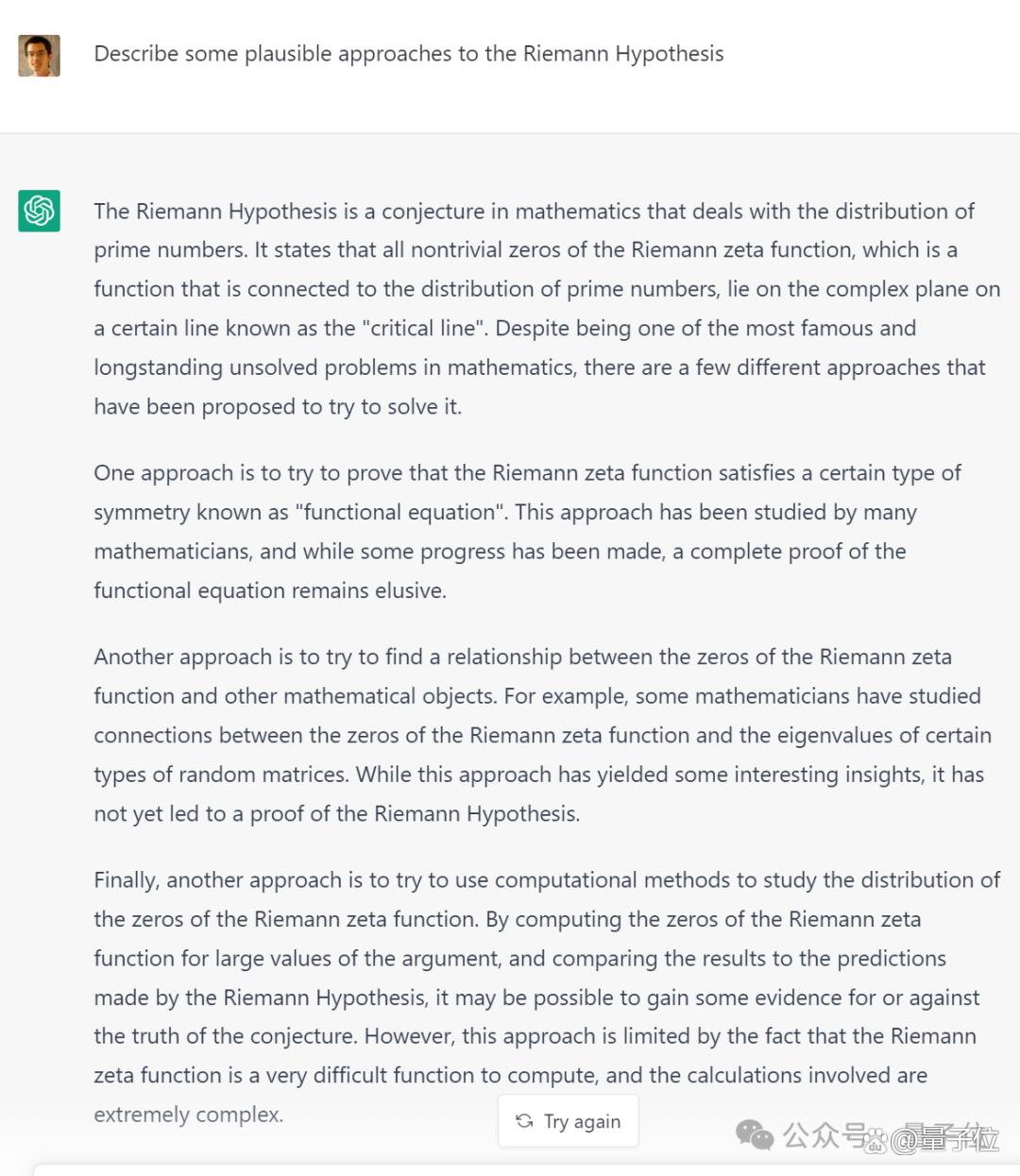Screen dimensions: 1020x1176
Task: Focus the message input box at the bottom edge
Action: point(527,1170)
